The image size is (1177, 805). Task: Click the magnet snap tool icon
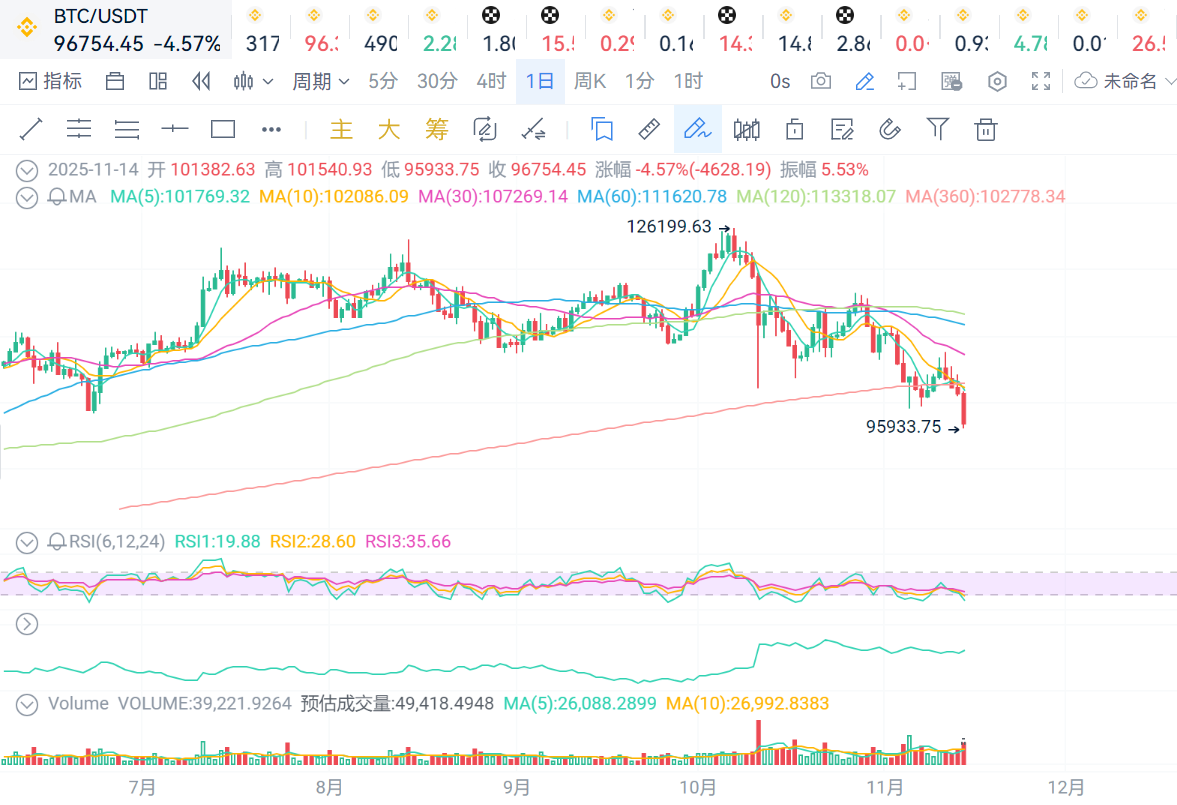pyautogui.click(x=889, y=129)
